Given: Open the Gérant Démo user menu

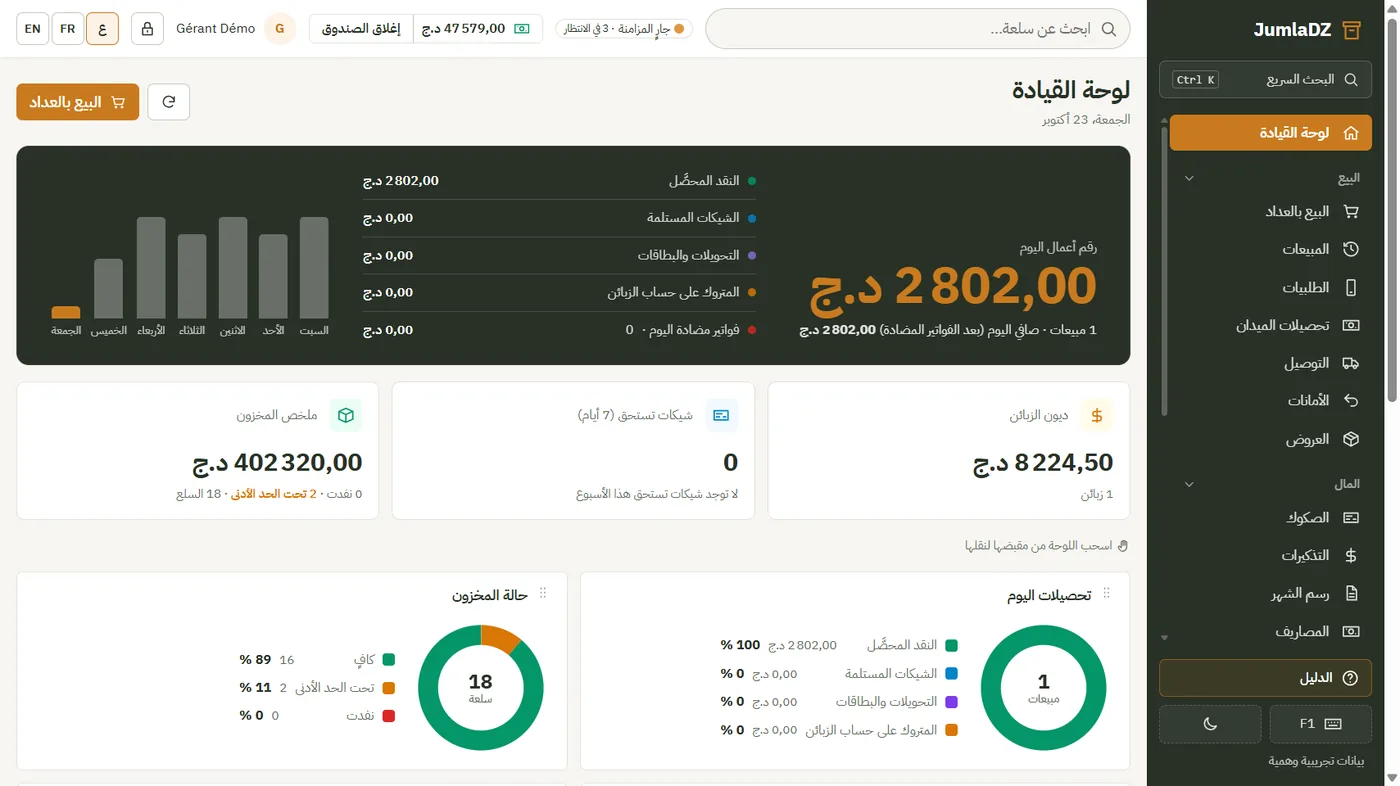Looking at the screenshot, I should pyautogui.click(x=236, y=29).
